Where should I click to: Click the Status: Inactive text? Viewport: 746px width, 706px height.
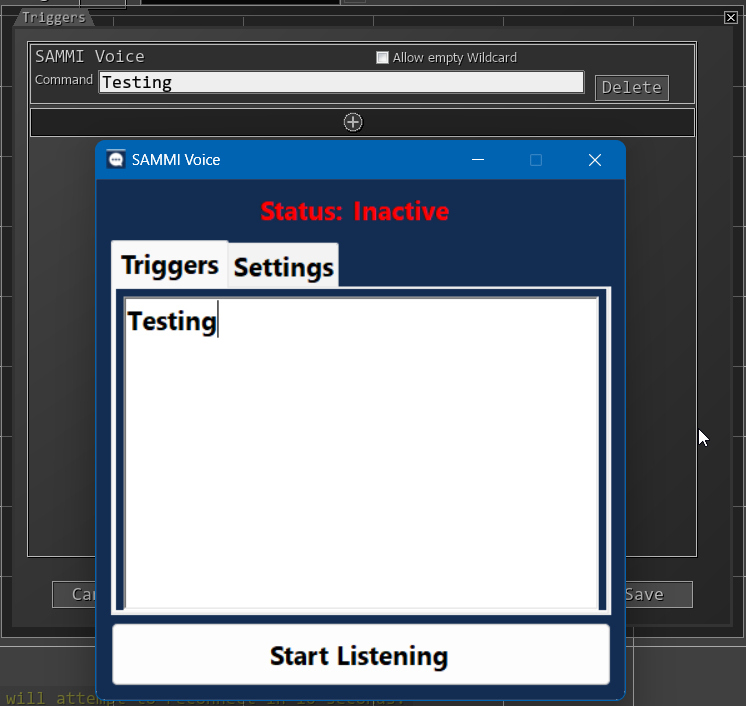click(354, 211)
